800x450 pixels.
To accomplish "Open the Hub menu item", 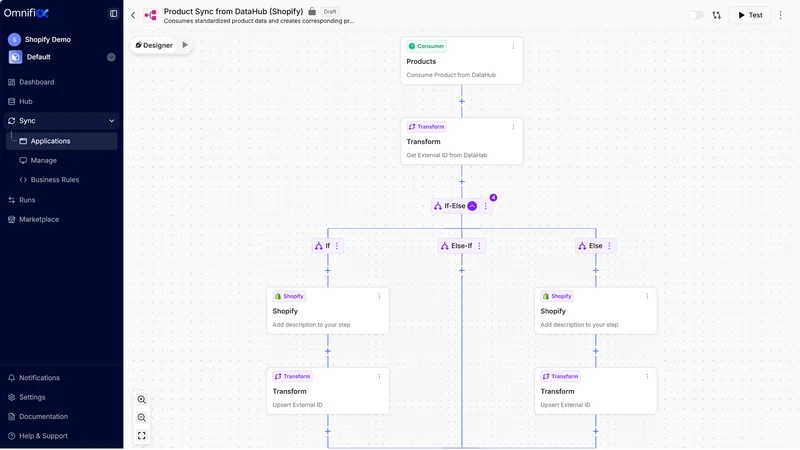I will click(26, 102).
